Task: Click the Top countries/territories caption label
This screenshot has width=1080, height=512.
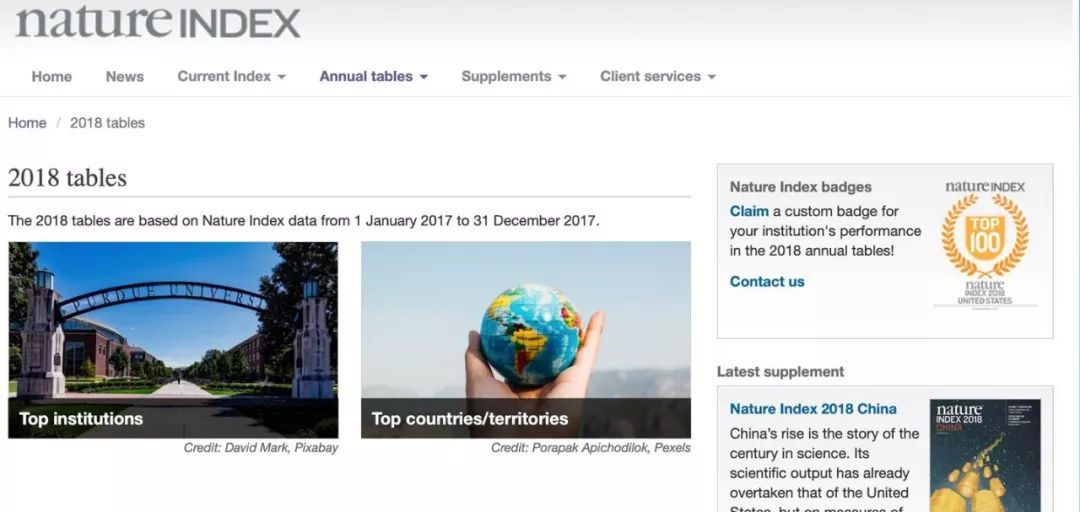Action: (x=470, y=418)
